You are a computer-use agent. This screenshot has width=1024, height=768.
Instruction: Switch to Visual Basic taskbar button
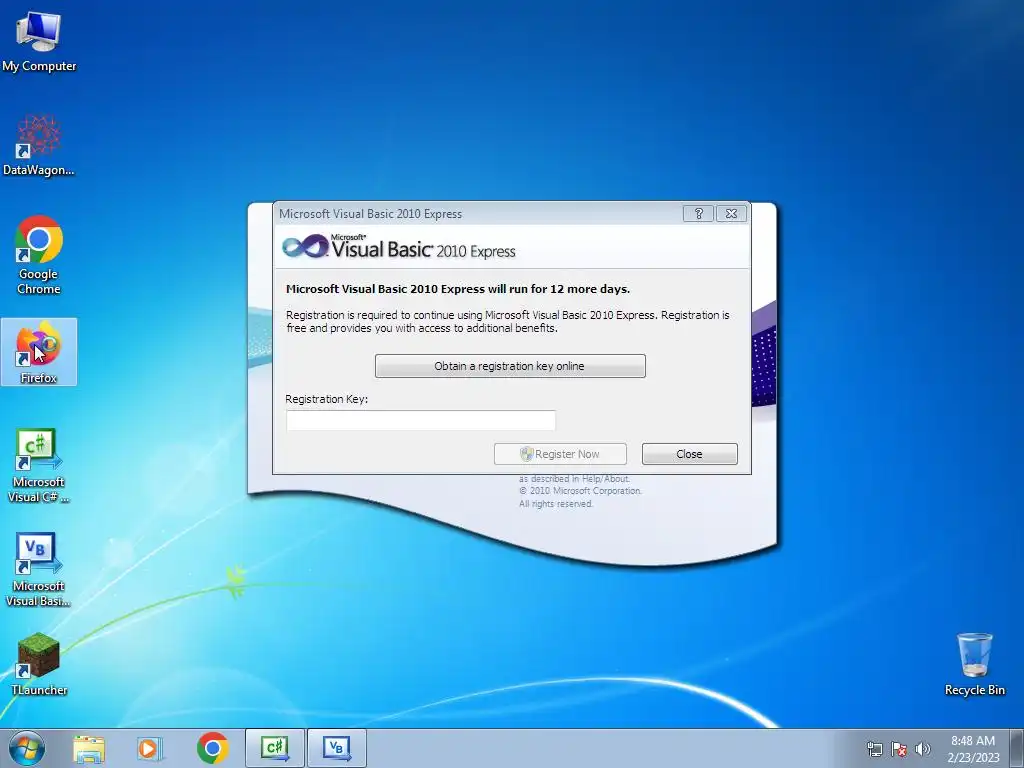[x=337, y=748]
